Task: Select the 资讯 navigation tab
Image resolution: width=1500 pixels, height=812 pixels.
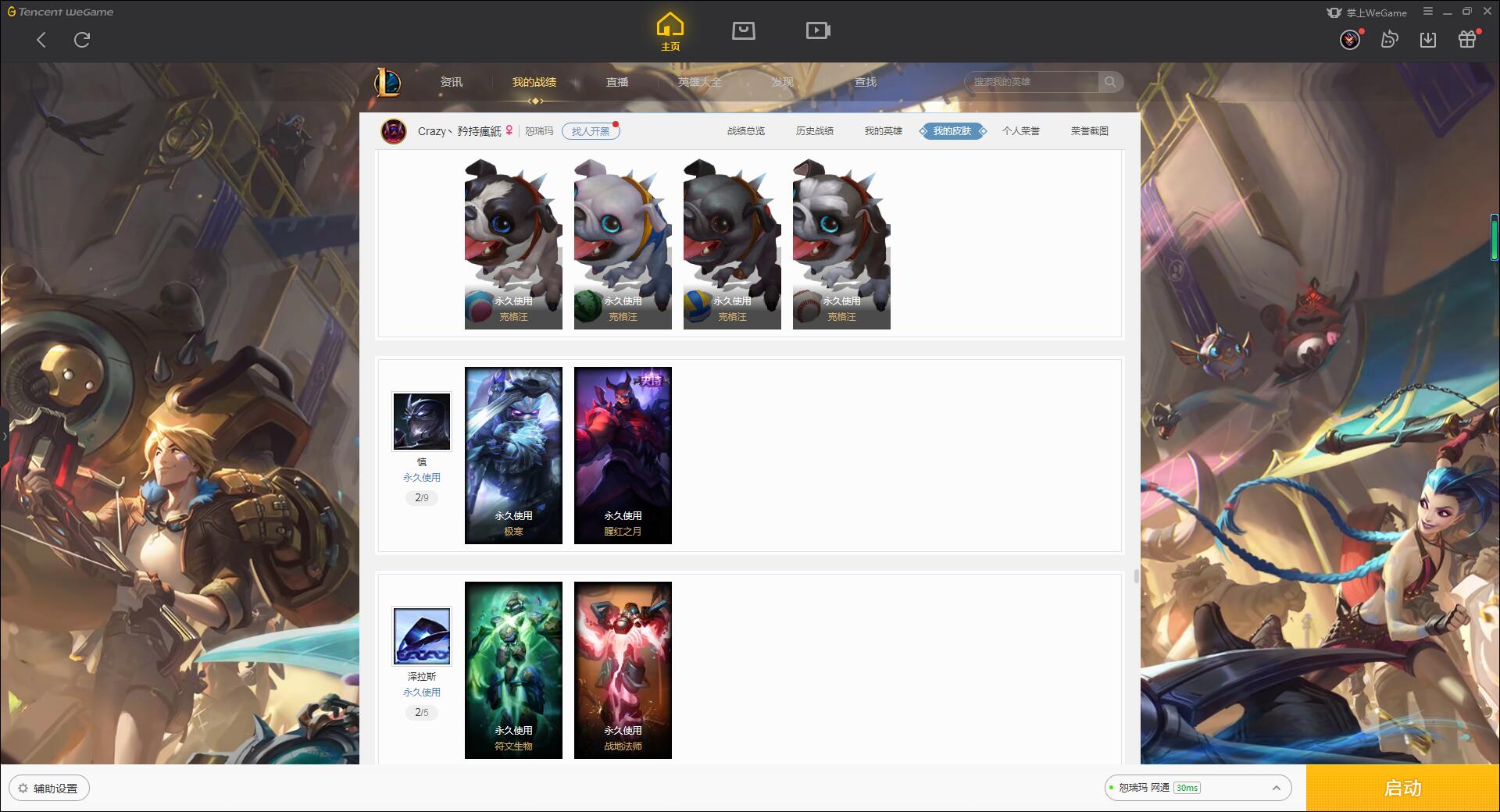Action: 452,82
